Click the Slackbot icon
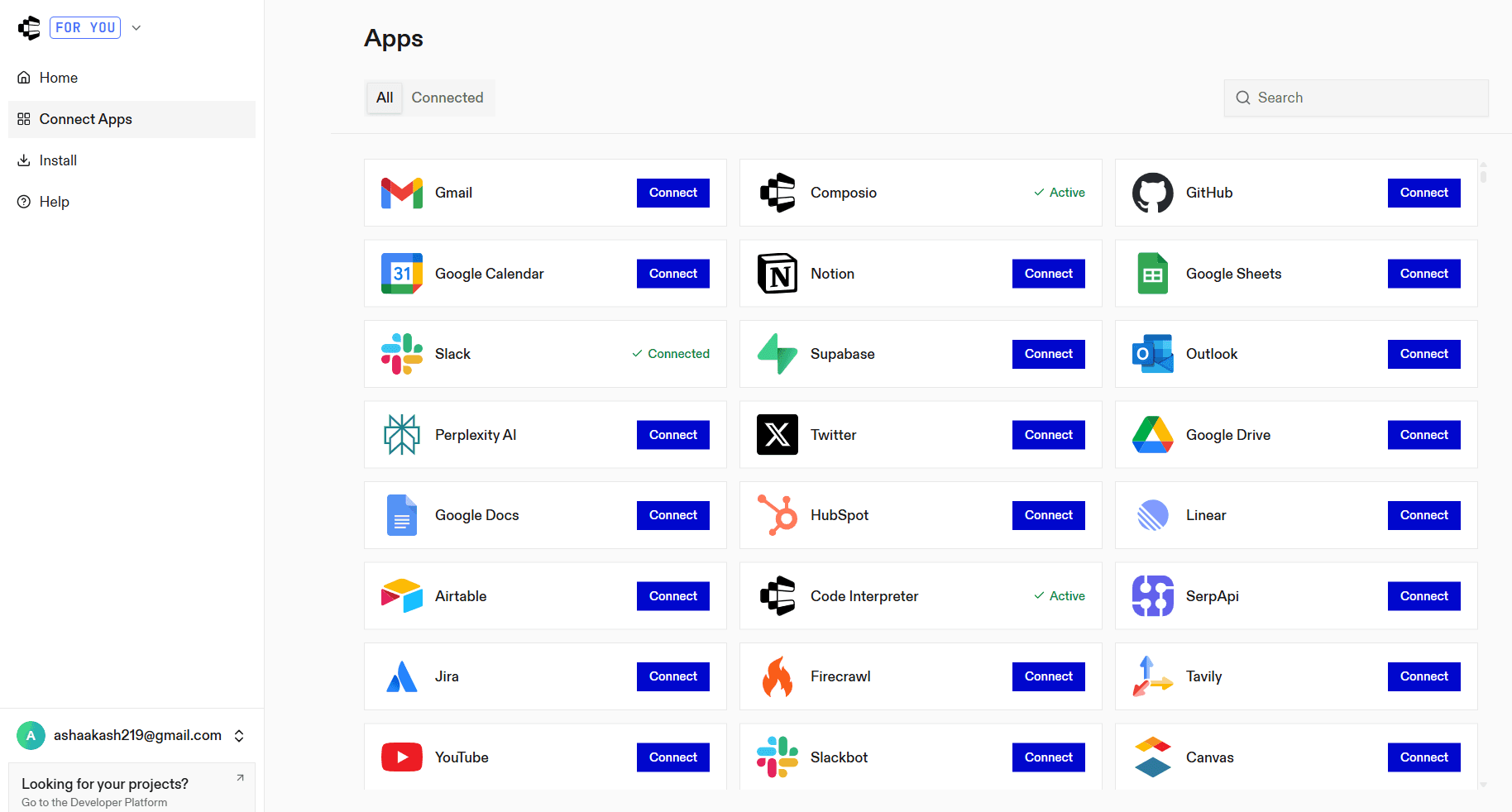1512x812 pixels. click(778, 757)
